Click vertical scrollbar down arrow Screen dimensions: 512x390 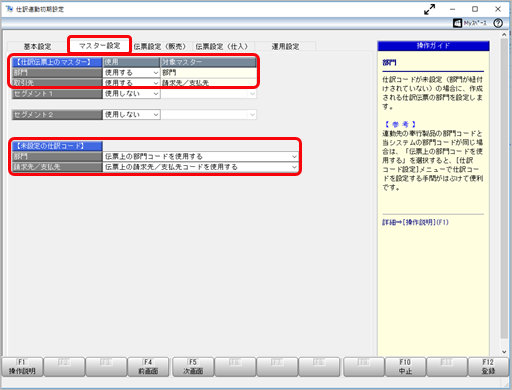[x=504, y=352]
